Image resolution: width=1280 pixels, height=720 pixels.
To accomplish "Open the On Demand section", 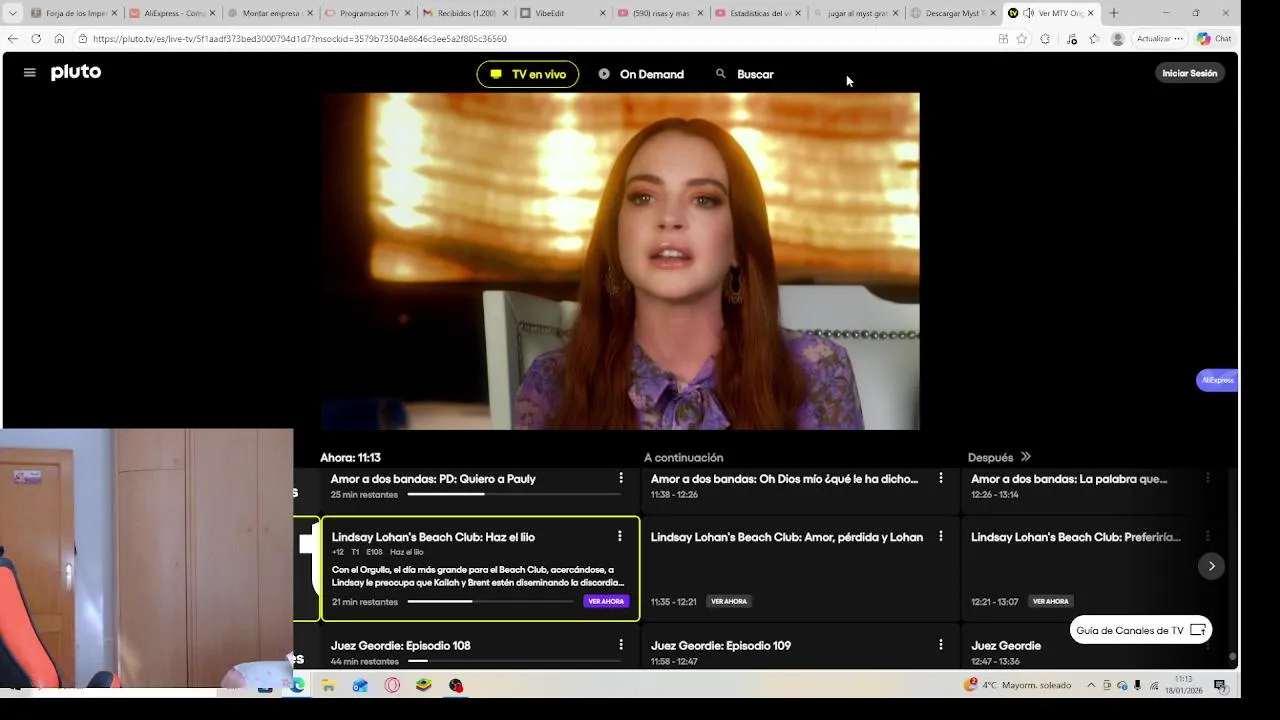I will (x=641, y=74).
